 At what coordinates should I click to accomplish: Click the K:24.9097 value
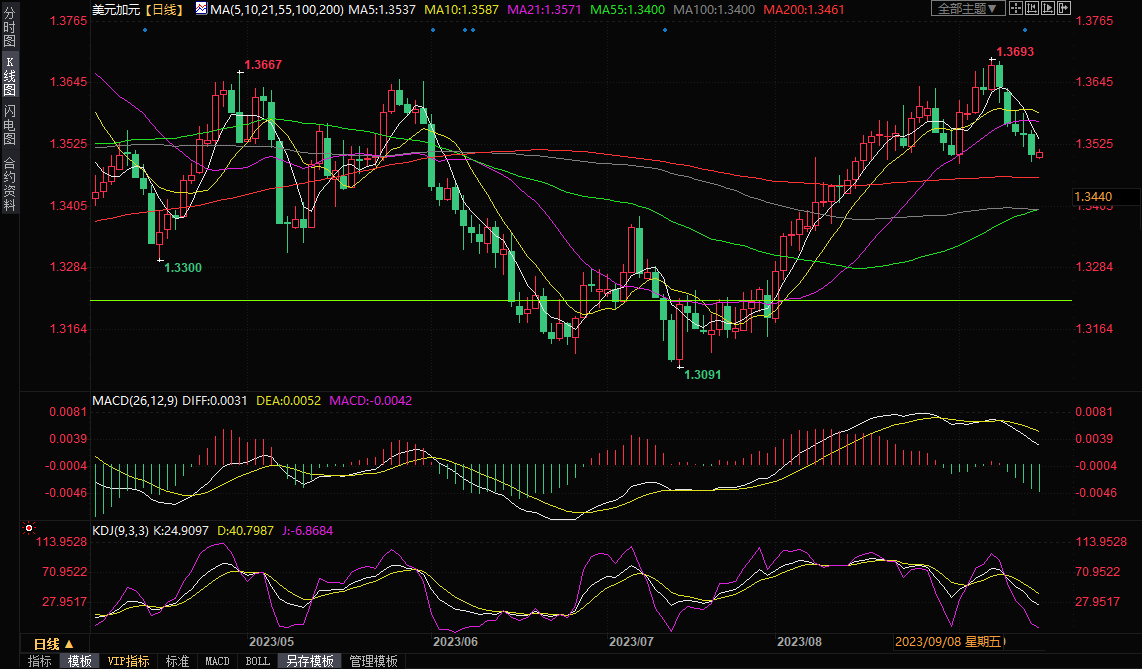(x=181, y=531)
